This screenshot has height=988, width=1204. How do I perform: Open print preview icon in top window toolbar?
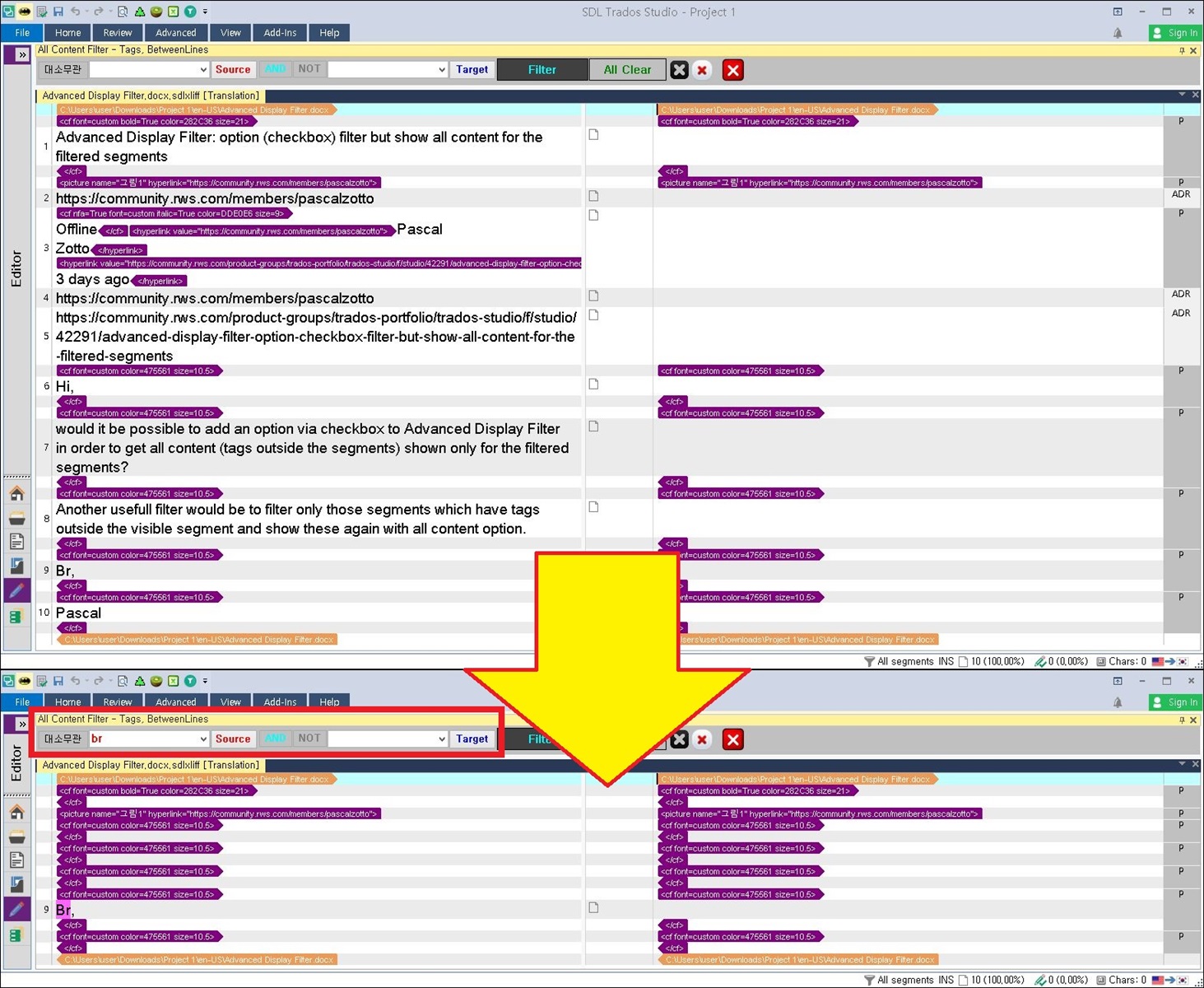click(x=123, y=12)
